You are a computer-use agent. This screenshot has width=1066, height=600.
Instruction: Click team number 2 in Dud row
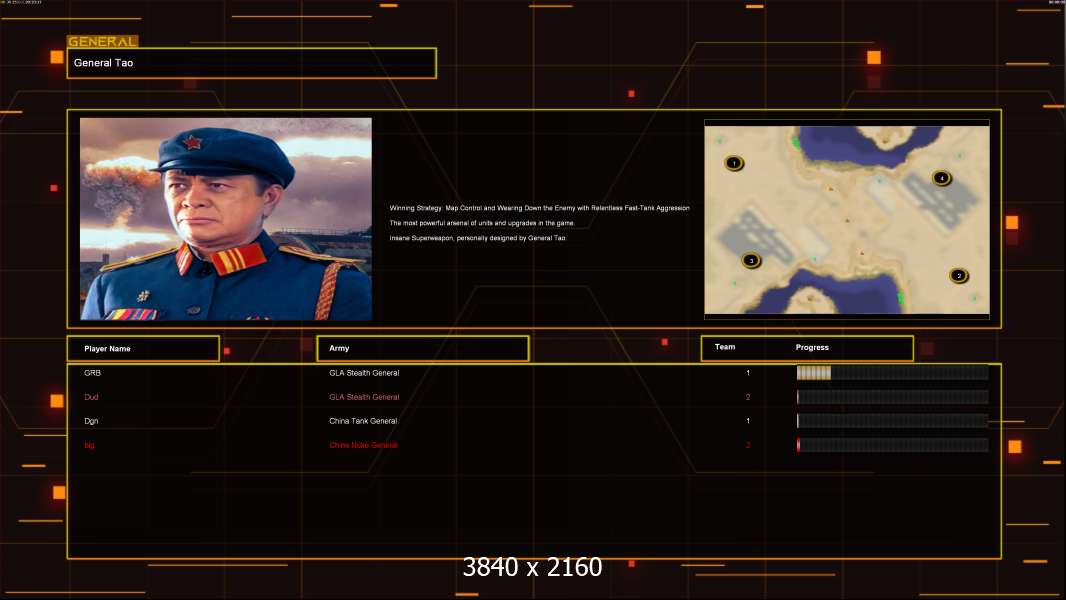coord(748,397)
